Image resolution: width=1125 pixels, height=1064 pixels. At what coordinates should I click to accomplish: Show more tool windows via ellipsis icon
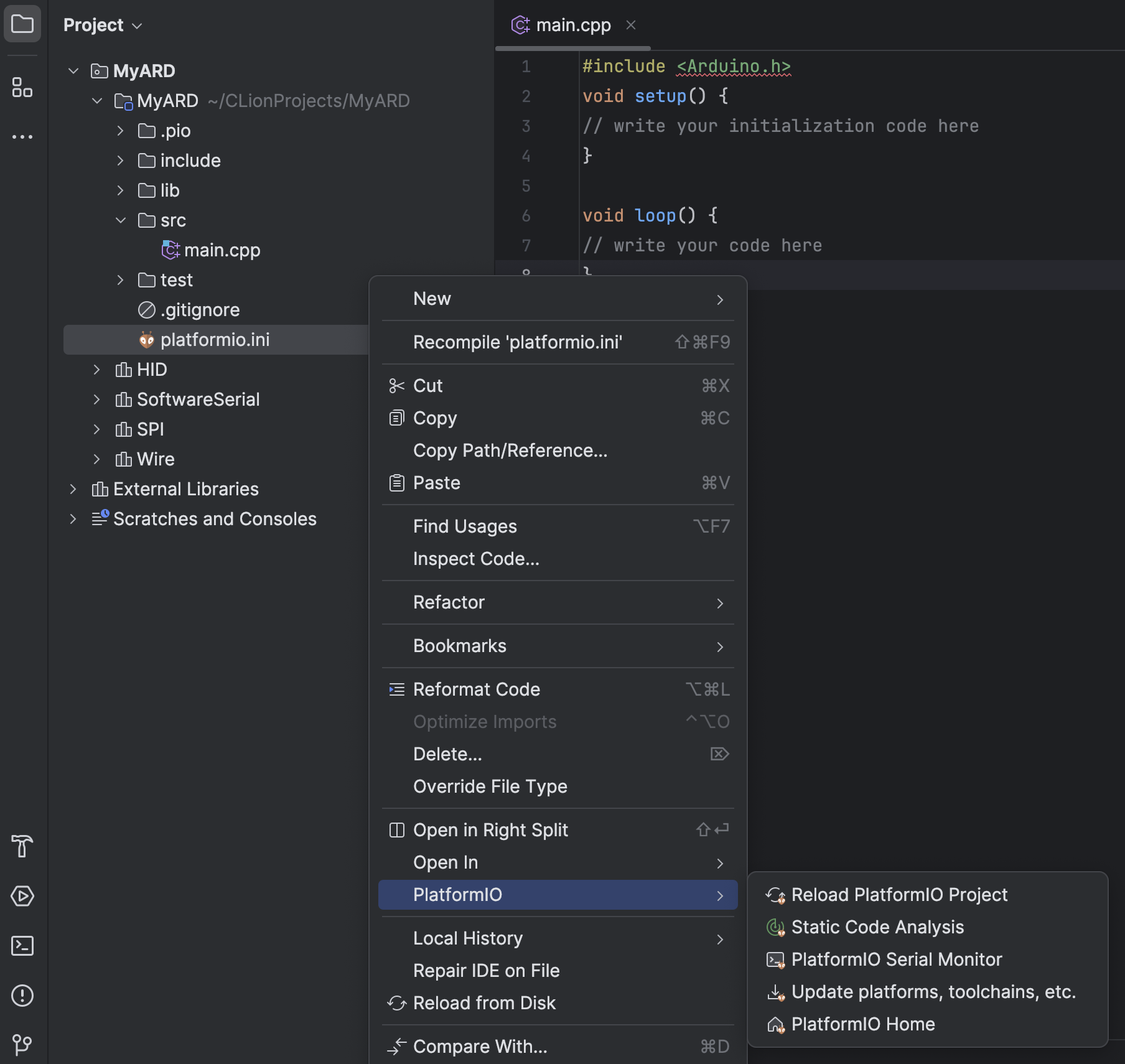pos(23,136)
